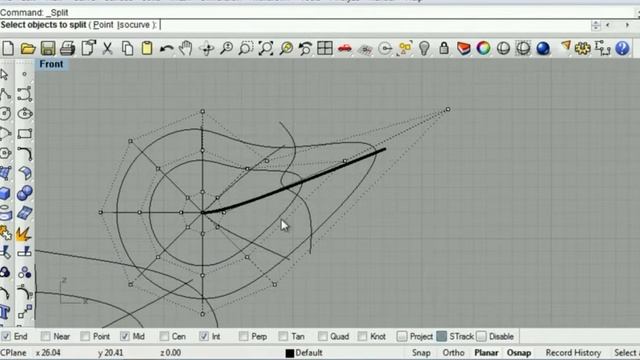Toggle Ortho in the status bar

453,353
